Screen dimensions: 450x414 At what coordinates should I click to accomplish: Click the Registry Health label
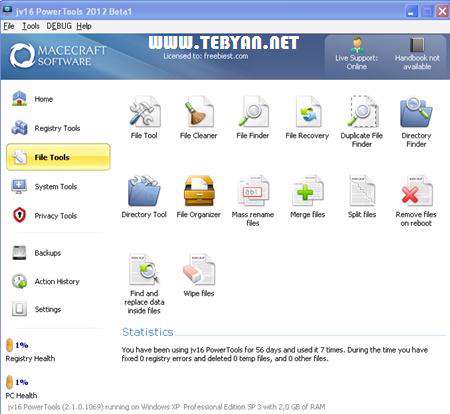point(30,359)
